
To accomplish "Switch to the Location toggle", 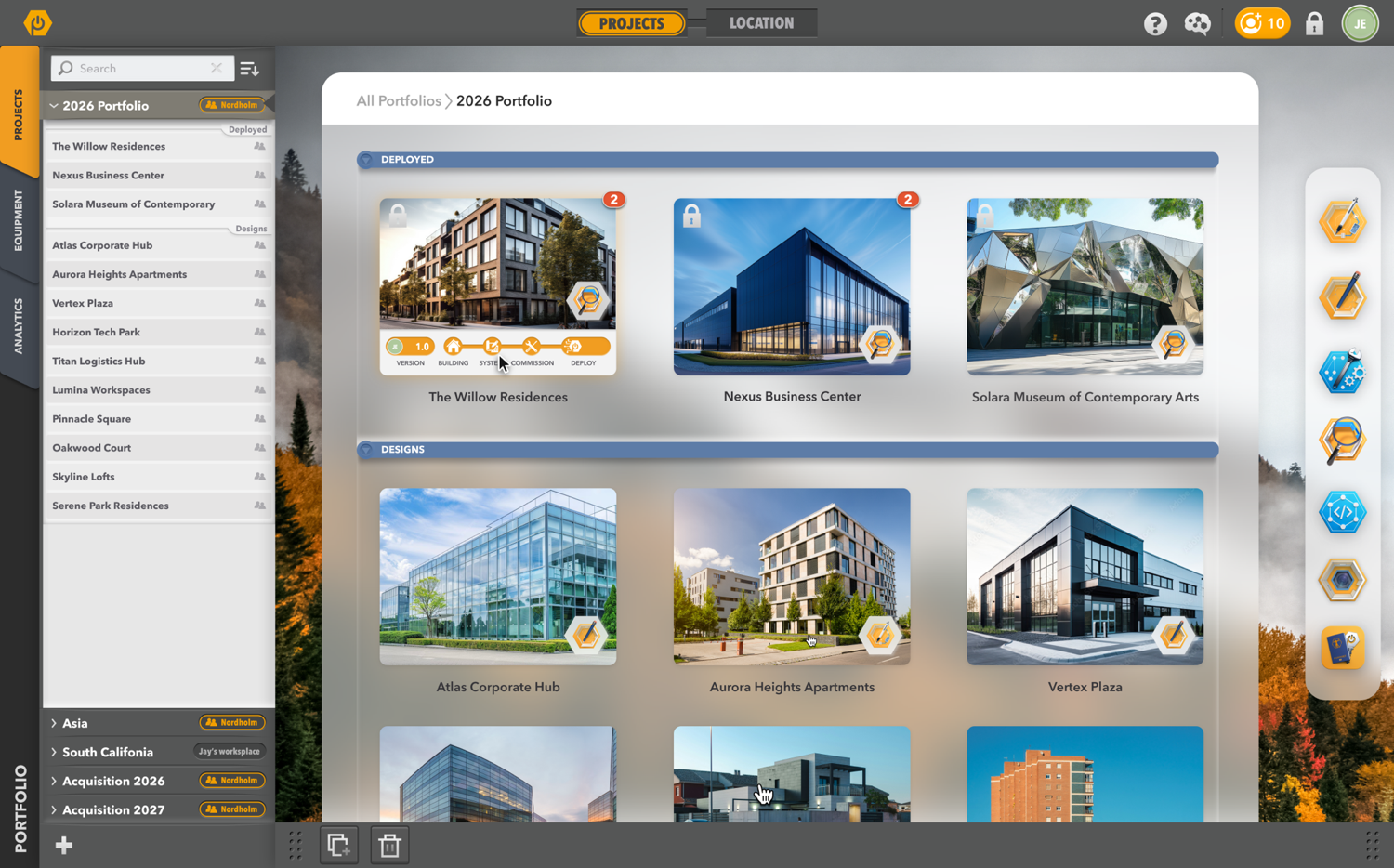I will click(761, 23).
